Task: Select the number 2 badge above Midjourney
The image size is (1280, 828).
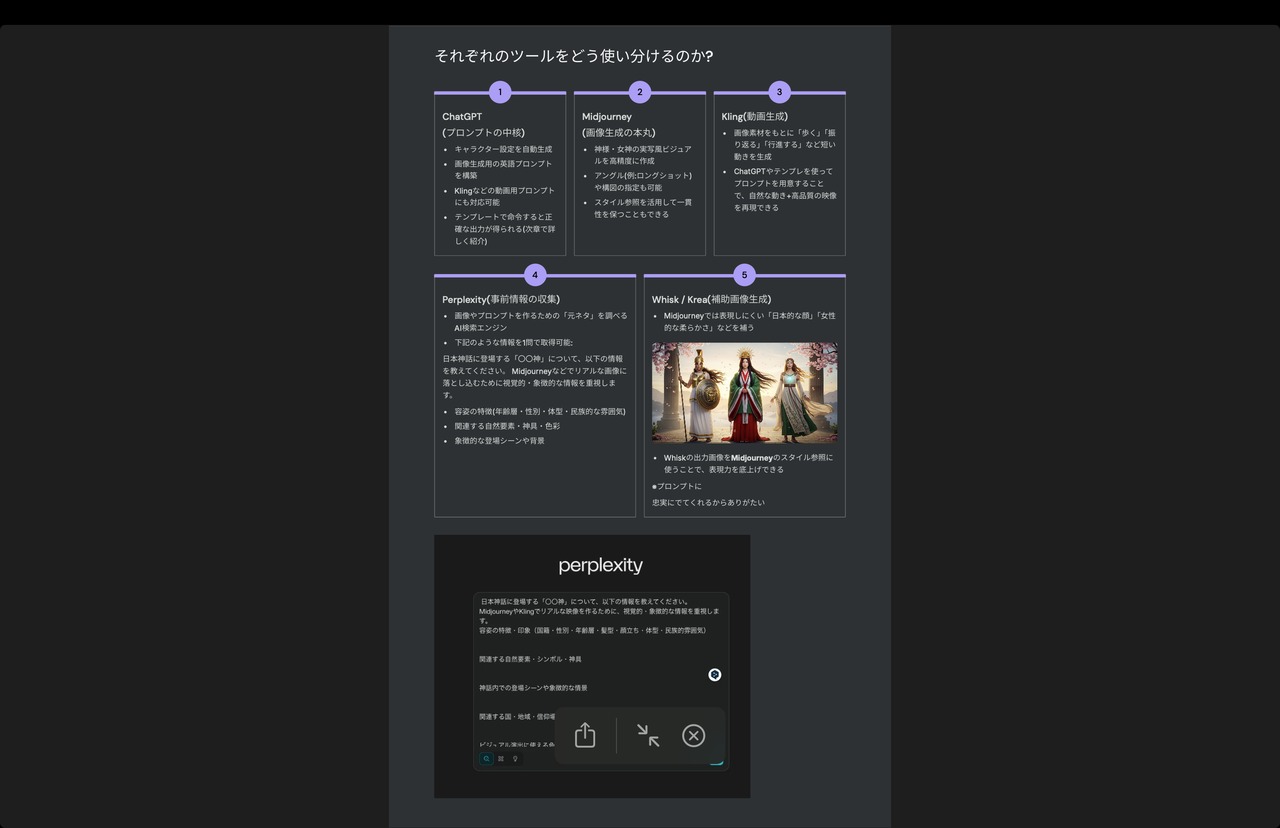Action: (640, 93)
